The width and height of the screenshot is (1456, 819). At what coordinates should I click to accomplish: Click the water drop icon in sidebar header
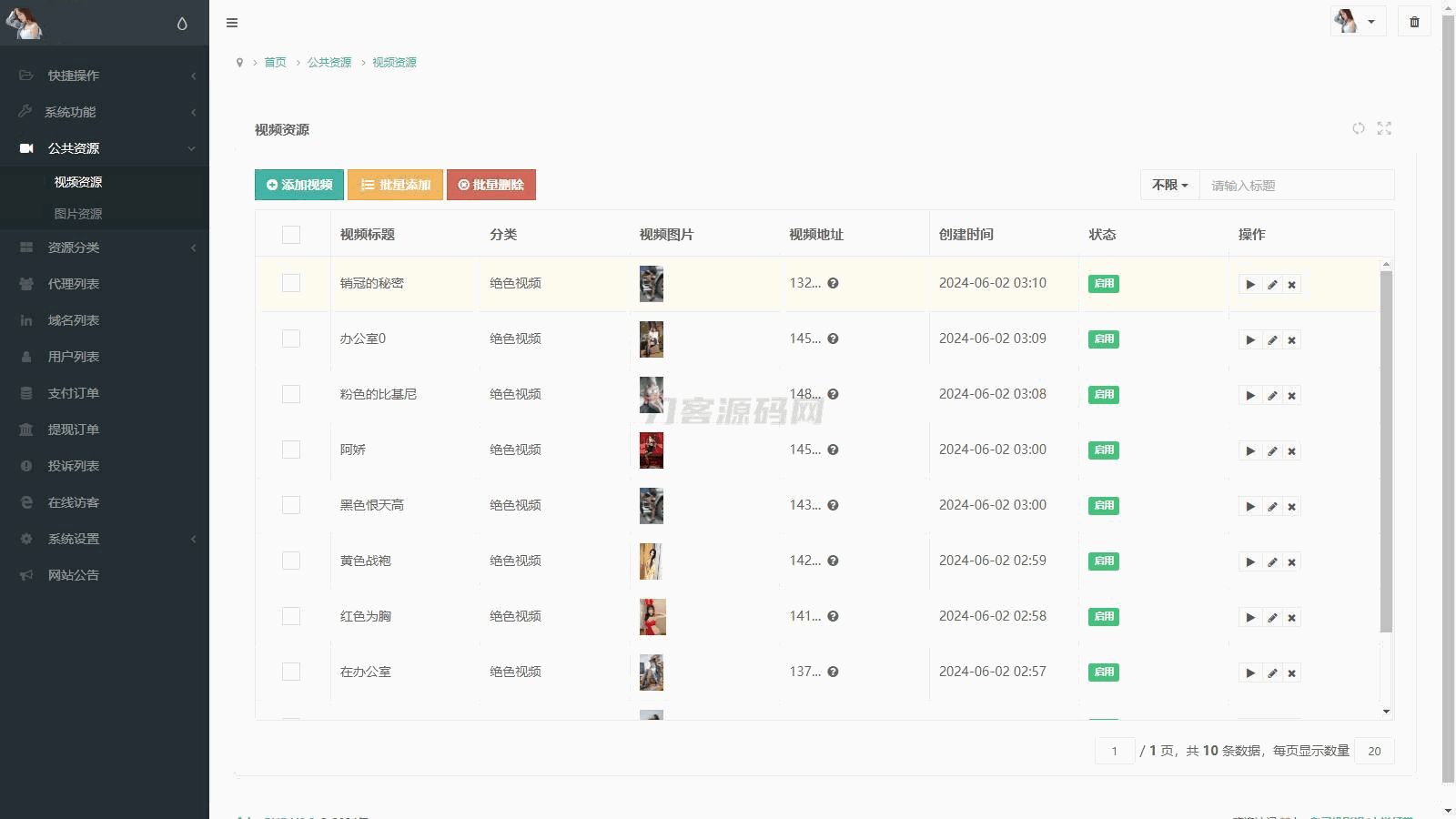click(x=182, y=24)
